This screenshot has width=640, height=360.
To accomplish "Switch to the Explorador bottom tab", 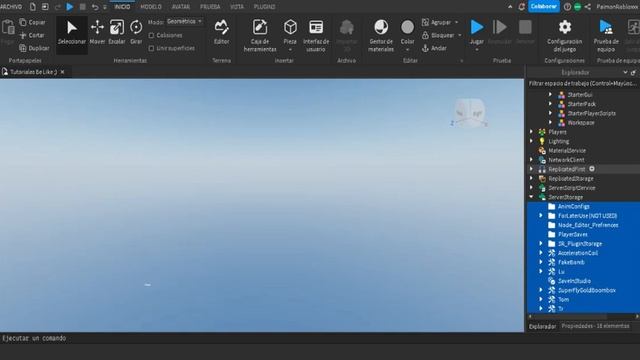I will point(542,326).
